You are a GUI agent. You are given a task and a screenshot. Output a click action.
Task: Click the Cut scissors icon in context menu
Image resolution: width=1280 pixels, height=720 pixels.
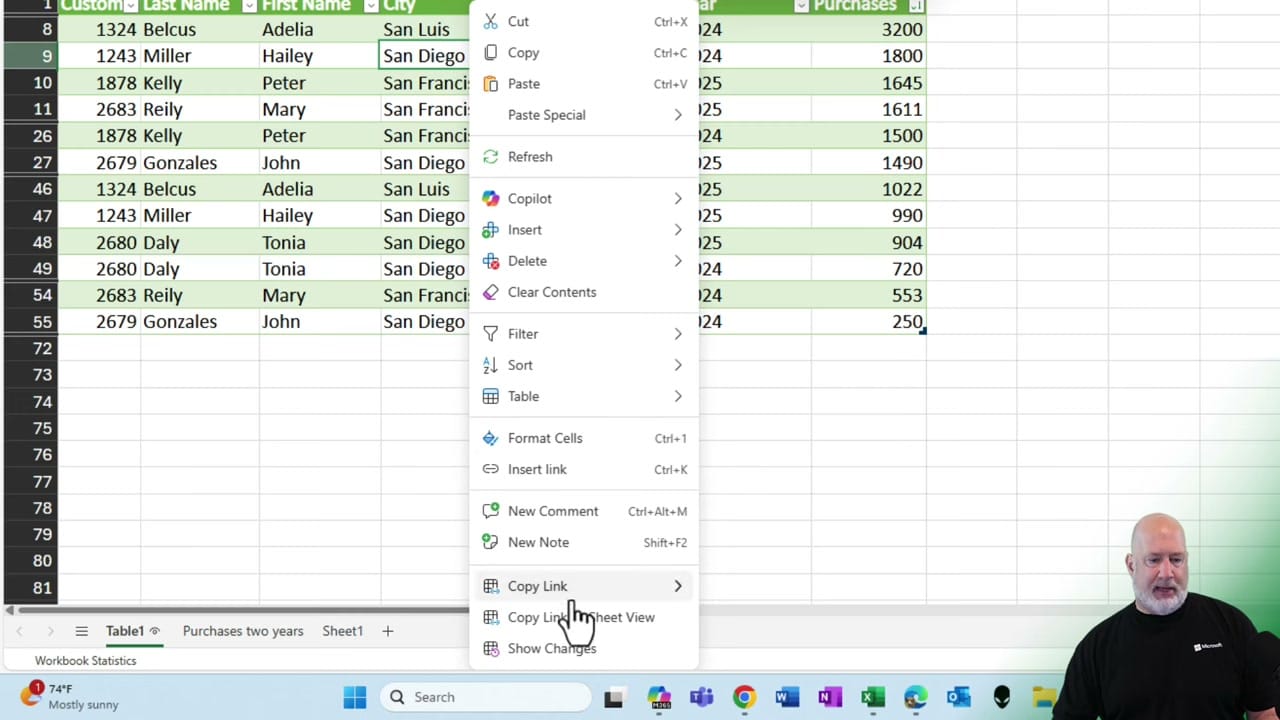click(489, 21)
